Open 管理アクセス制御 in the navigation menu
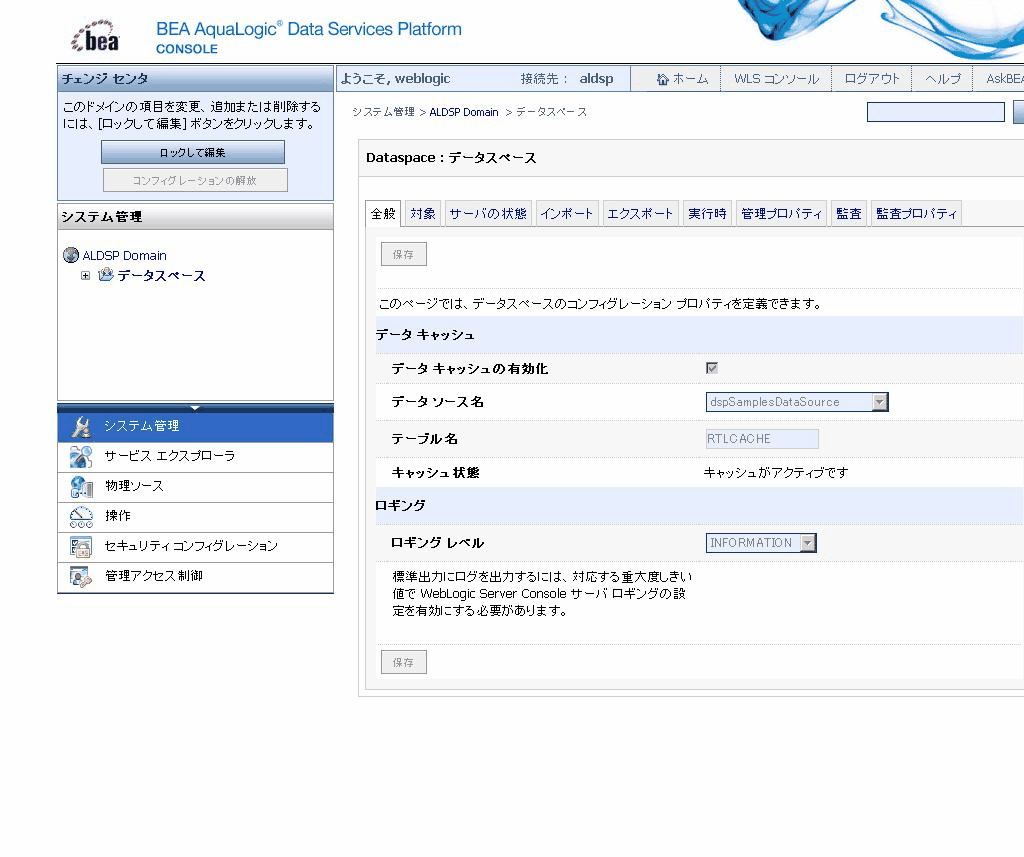Image resolution: width=1024 pixels, height=857 pixels. point(195,577)
